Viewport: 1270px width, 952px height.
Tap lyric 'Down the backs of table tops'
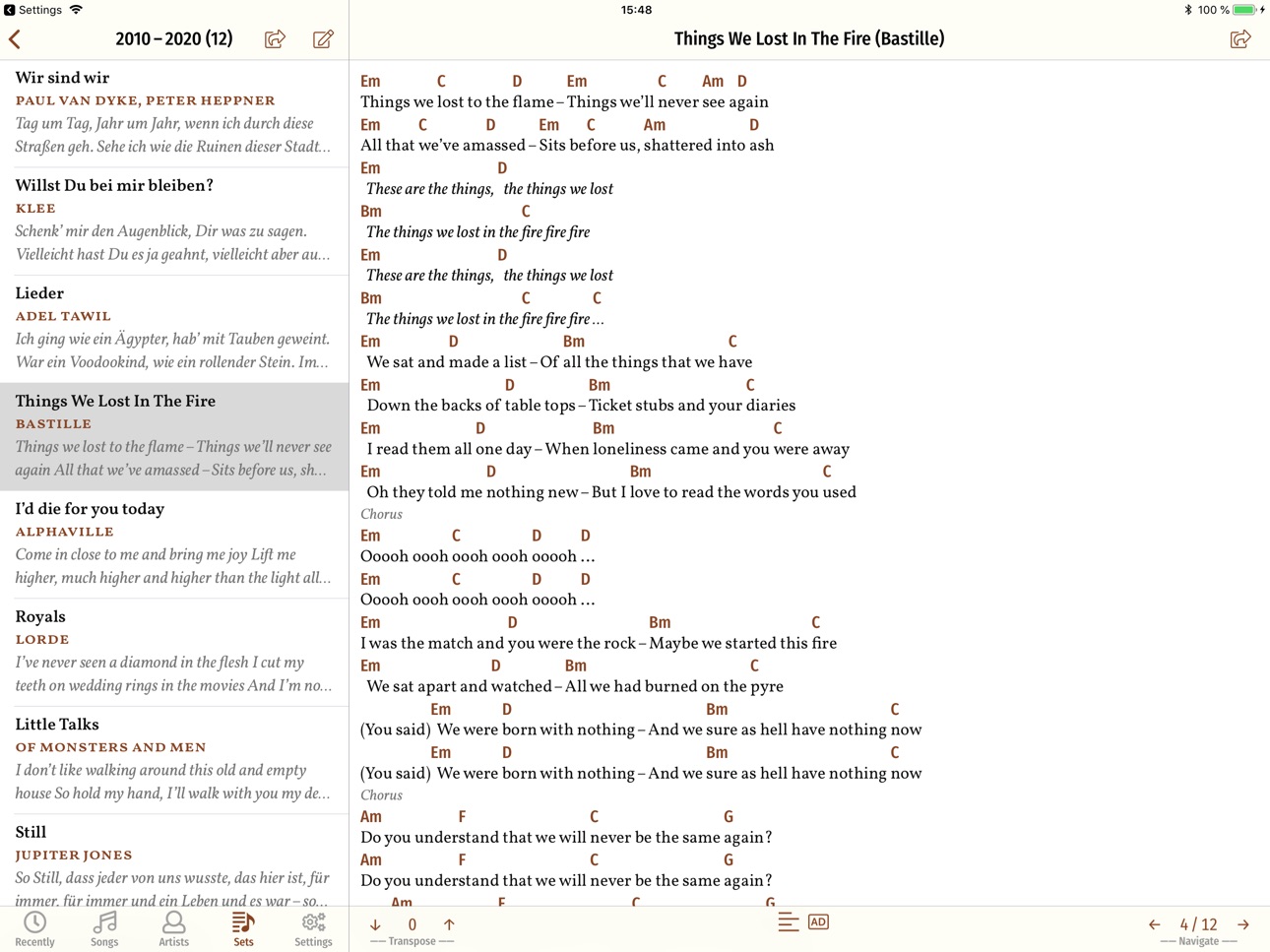(x=471, y=406)
